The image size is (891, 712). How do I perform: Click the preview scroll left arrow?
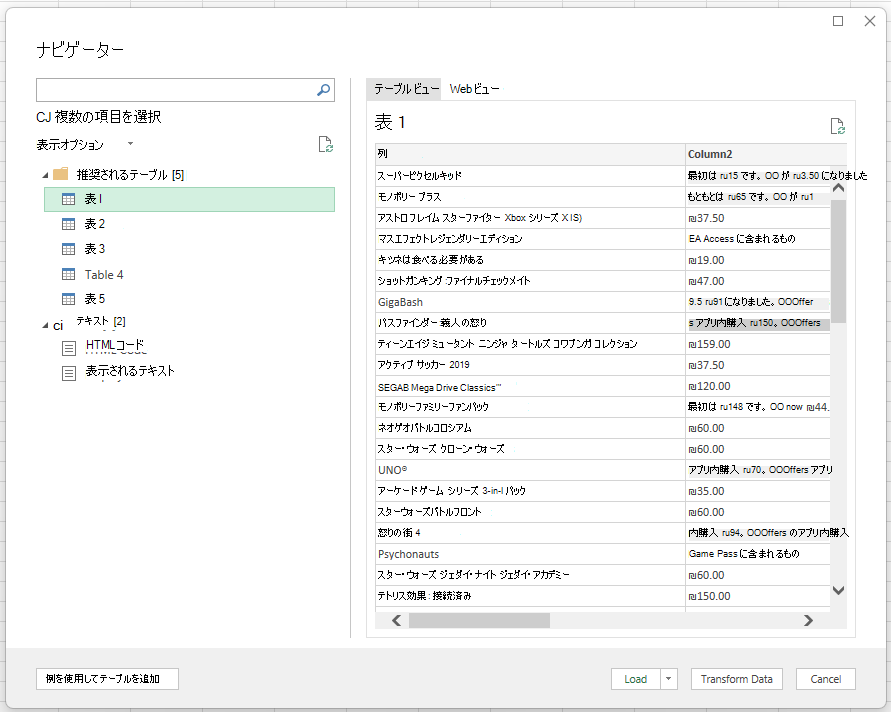[x=397, y=620]
